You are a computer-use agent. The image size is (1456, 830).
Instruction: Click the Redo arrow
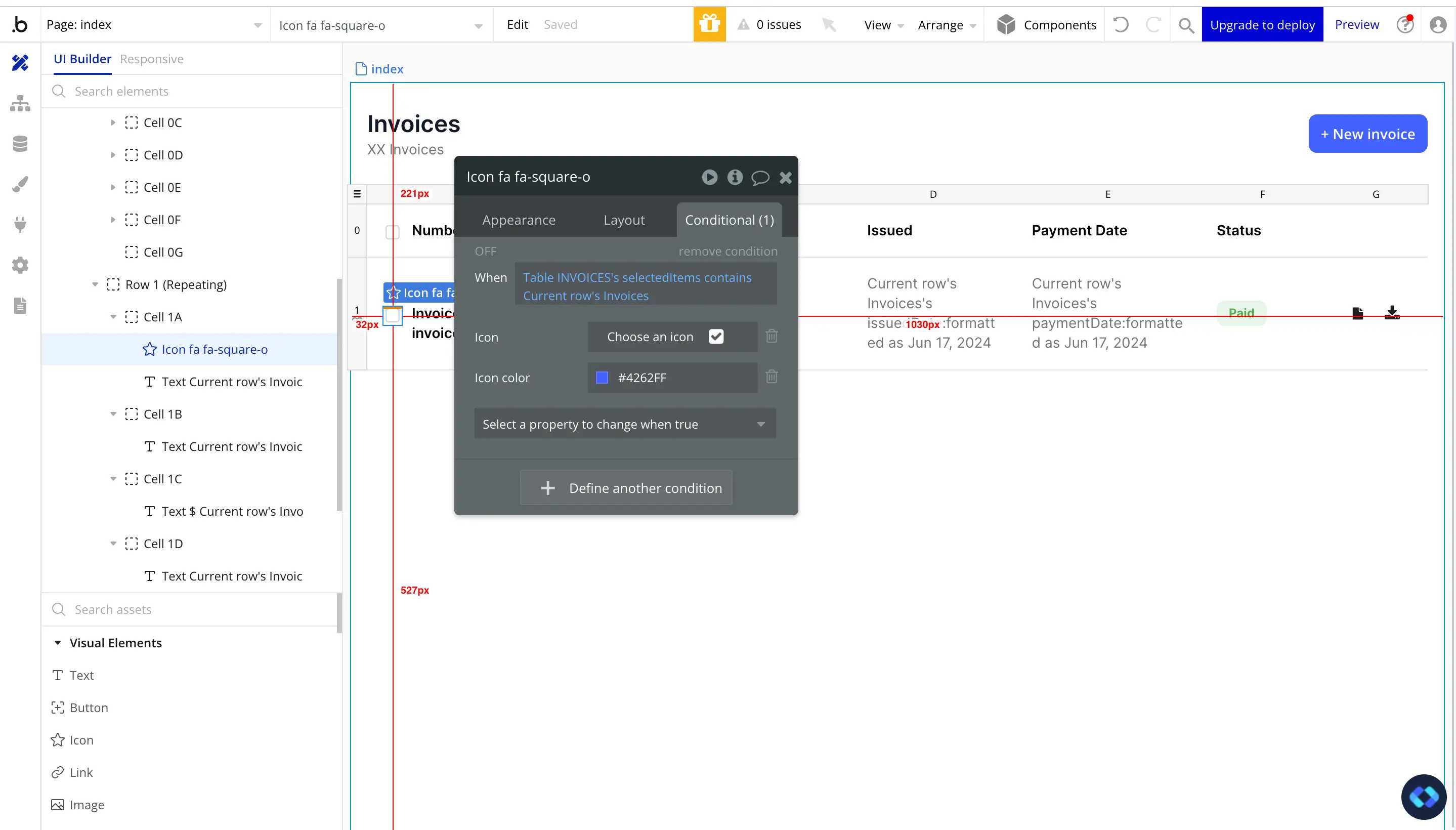click(1153, 24)
